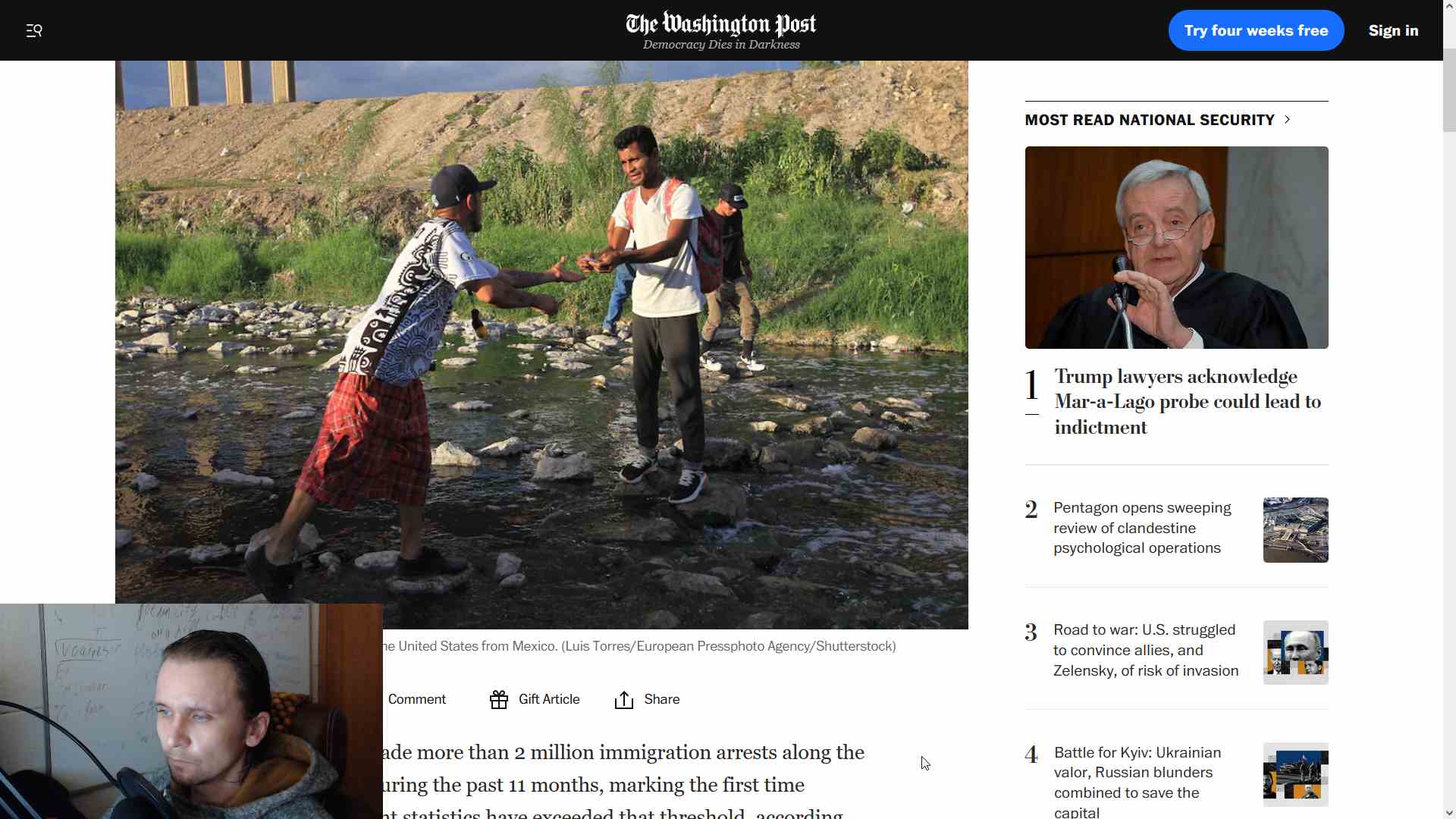This screenshot has height=819, width=1456.
Task: Open Trump lawyers acknowledge Mar-a-Lago headline
Action: (x=1188, y=402)
